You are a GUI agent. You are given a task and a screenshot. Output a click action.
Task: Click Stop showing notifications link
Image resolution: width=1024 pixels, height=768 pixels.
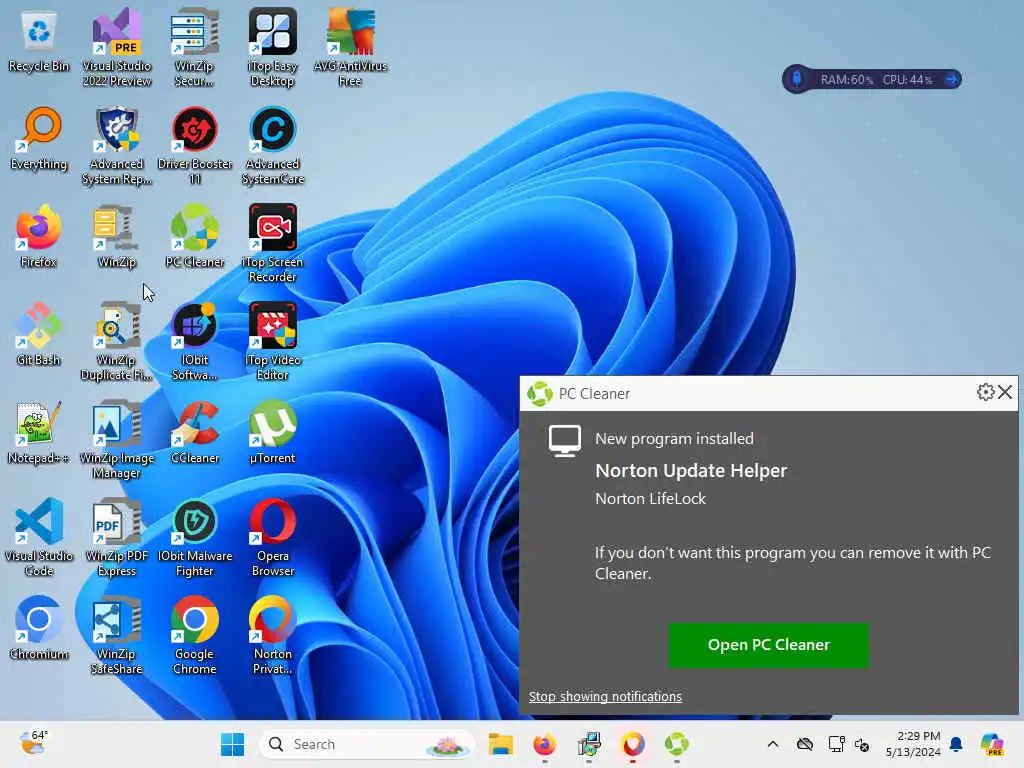[x=605, y=696]
